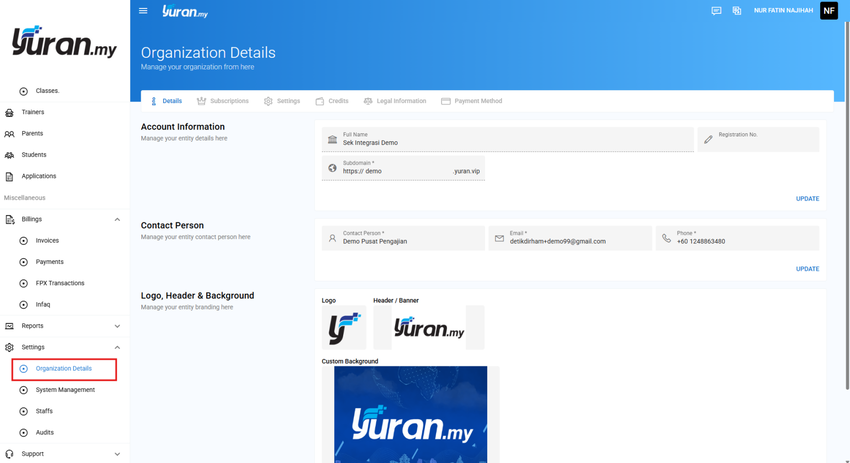Screen dimensions: 850x463
Task: Open Students from the sidebar
Action: [x=34, y=155]
